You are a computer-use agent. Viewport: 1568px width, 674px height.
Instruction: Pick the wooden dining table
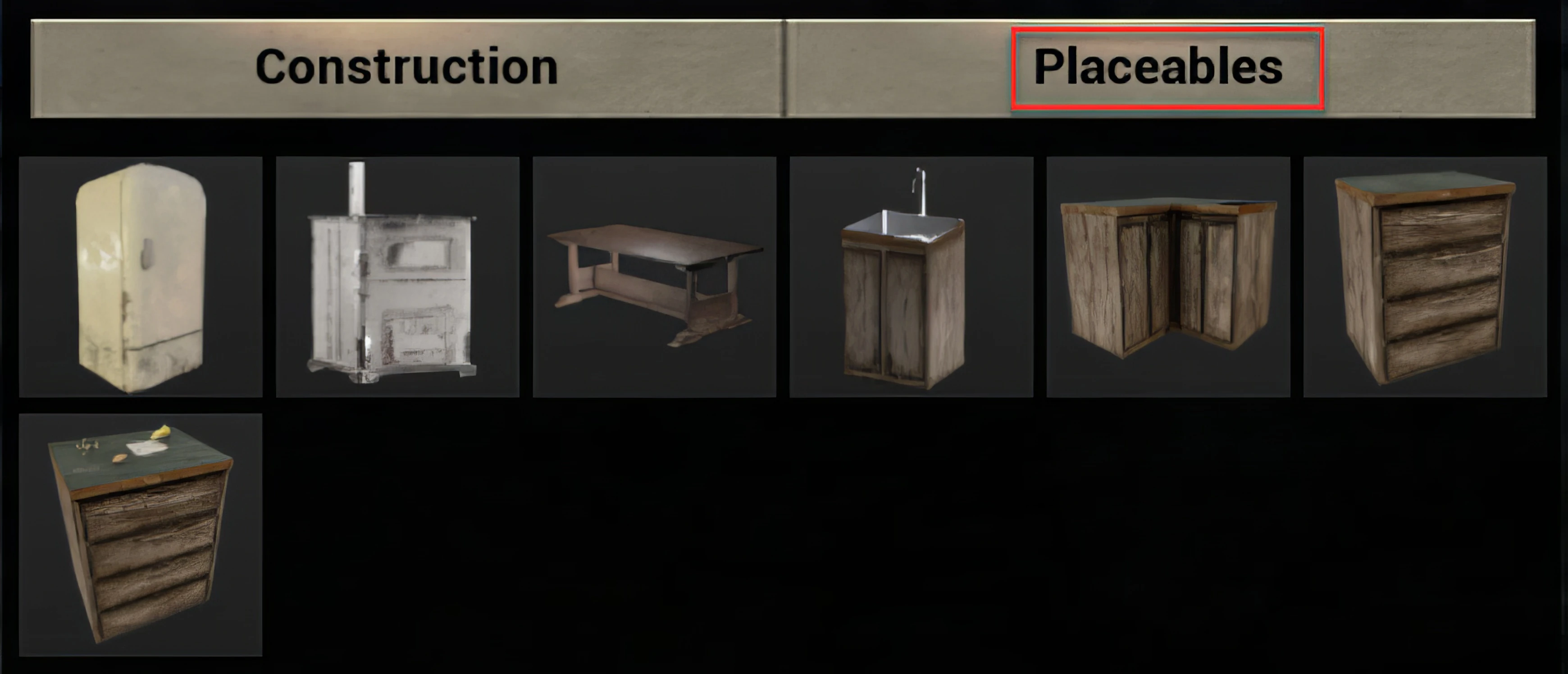tap(654, 277)
